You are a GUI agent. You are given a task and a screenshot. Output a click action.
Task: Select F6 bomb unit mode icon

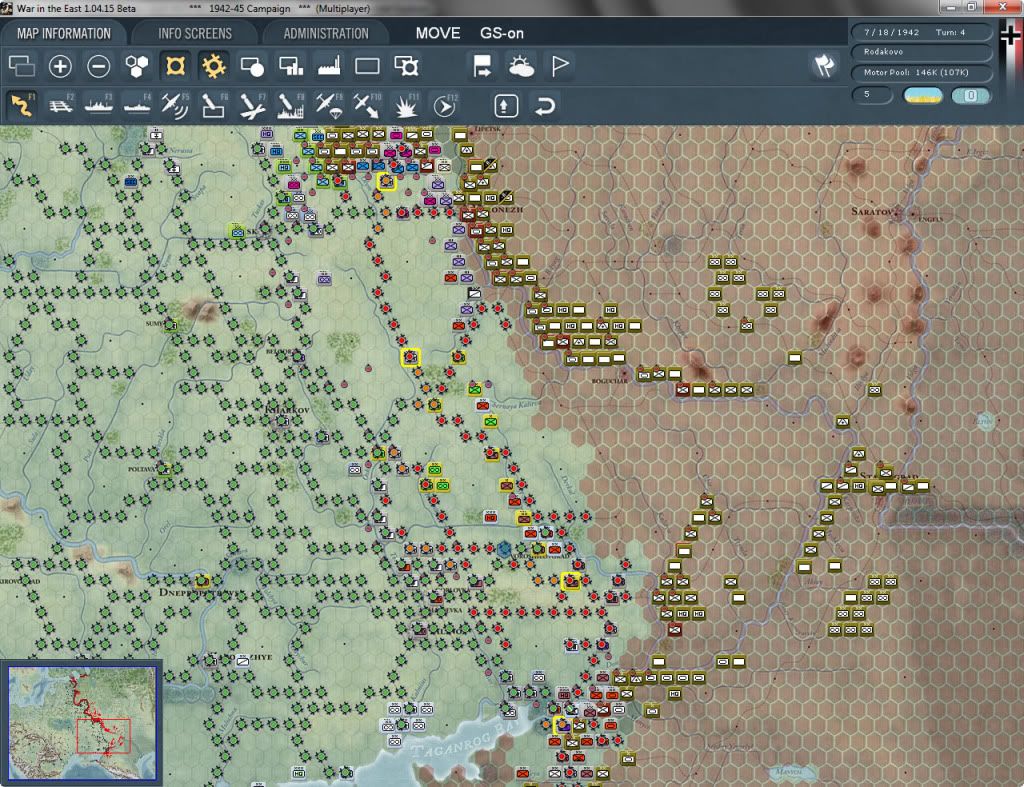click(x=214, y=105)
